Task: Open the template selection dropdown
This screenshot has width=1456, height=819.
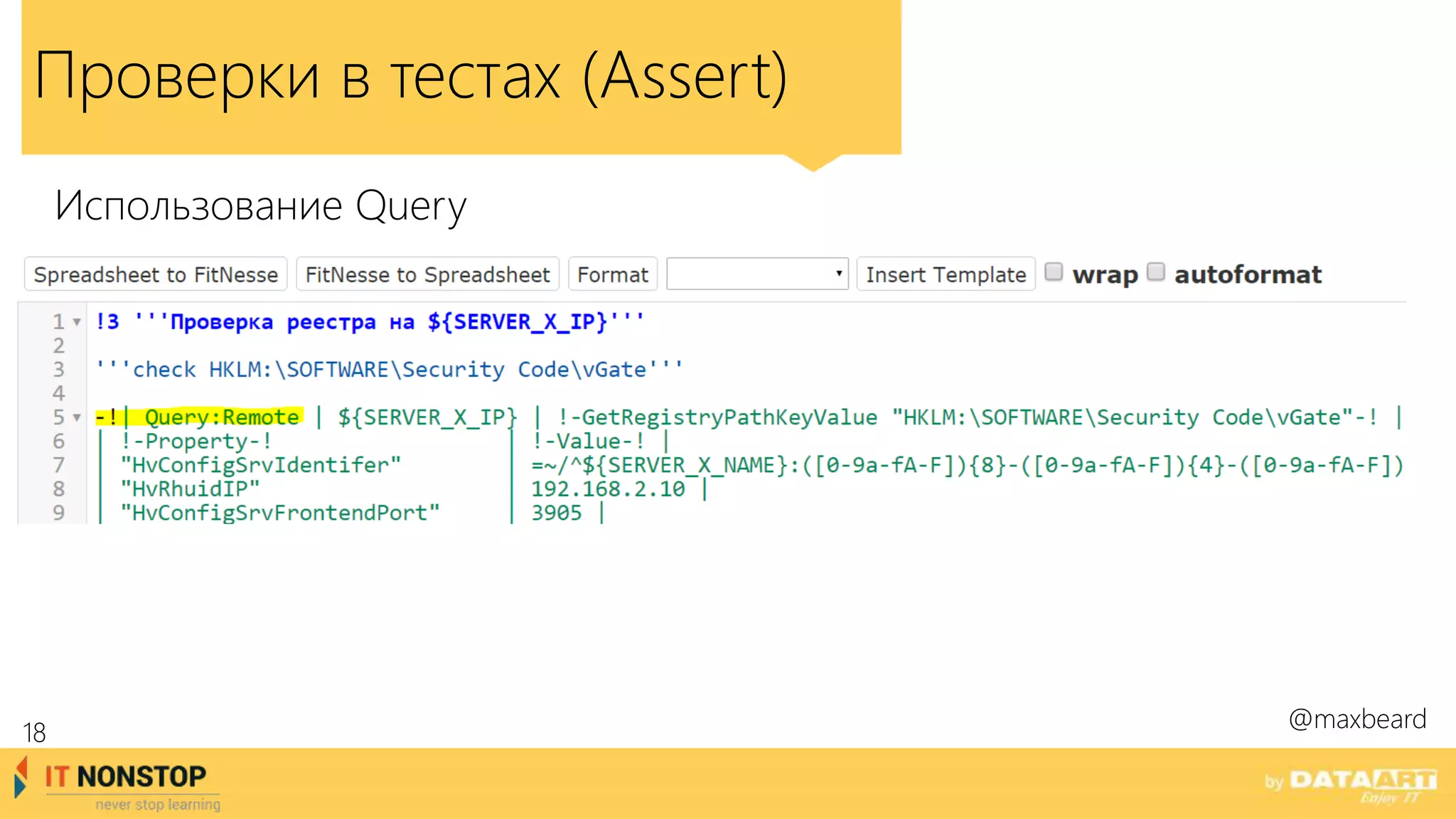Action: (757, 274)
